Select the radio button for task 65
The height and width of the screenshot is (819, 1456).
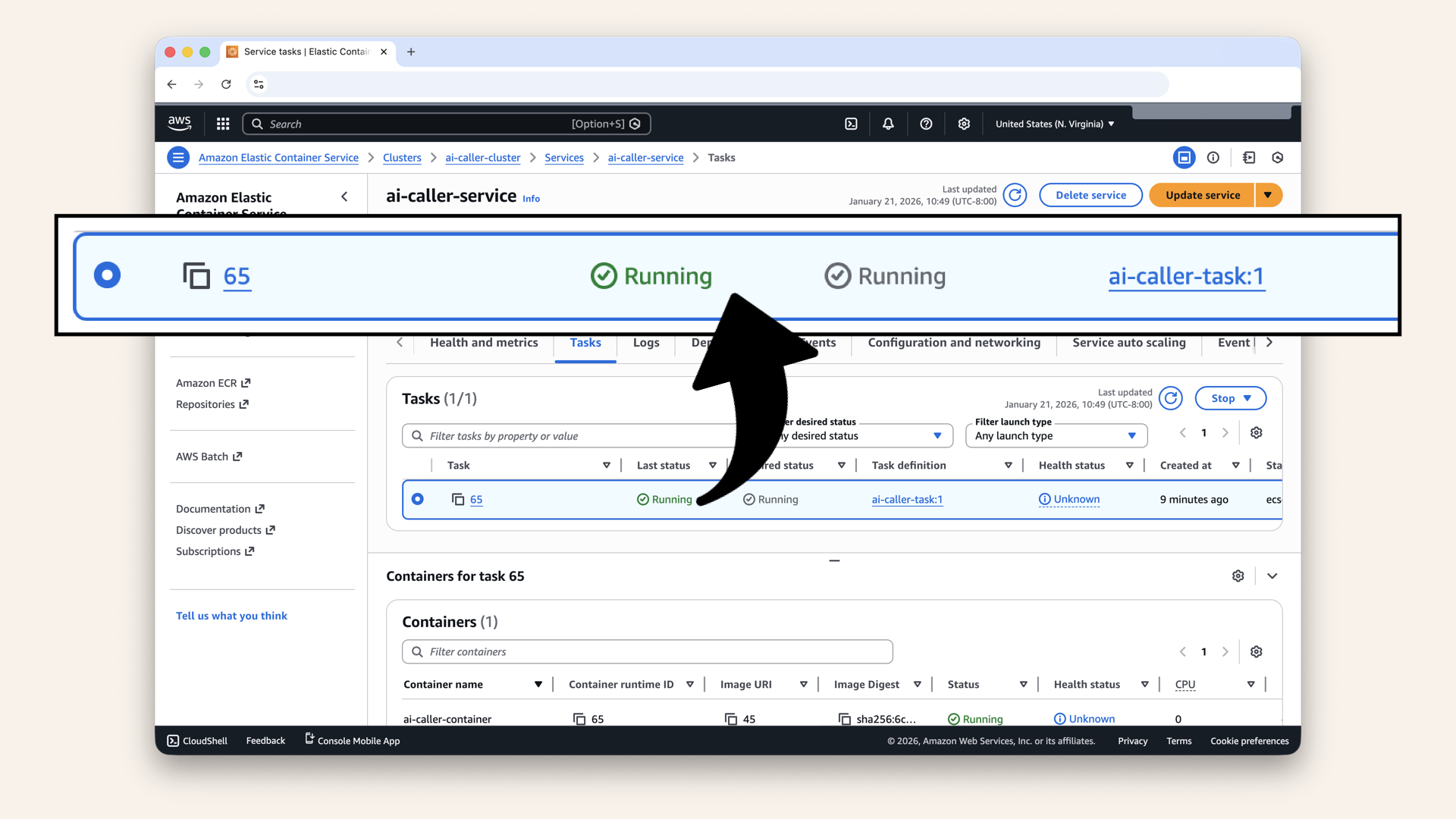tap(418, 499)
